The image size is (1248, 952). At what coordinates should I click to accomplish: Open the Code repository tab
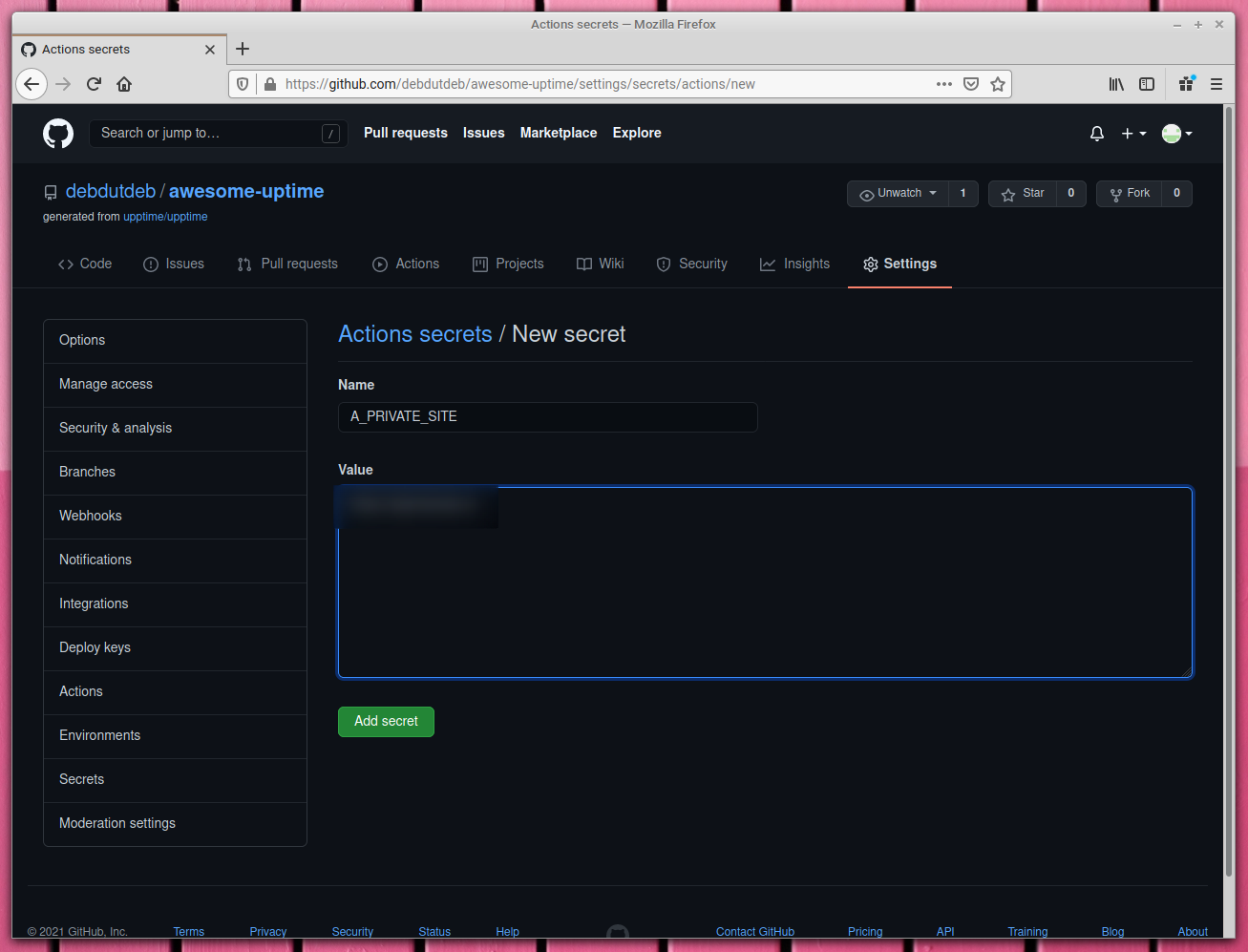pos(85,264)
